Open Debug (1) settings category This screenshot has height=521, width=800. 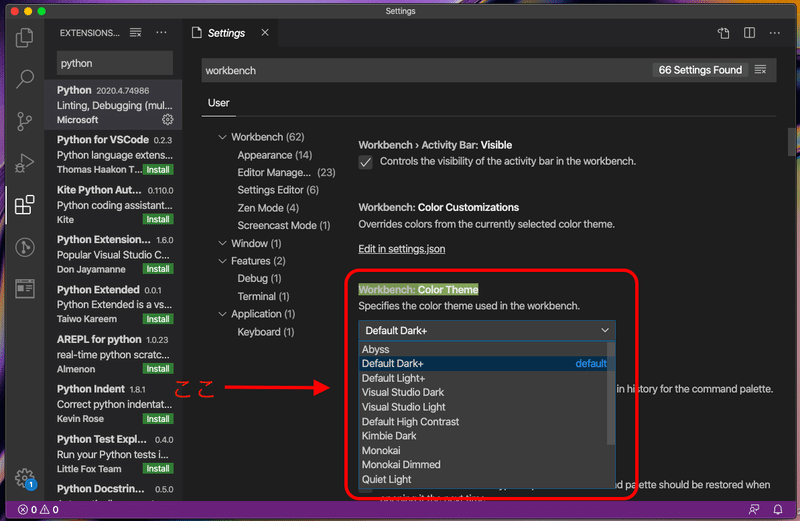tap(259, 278)
